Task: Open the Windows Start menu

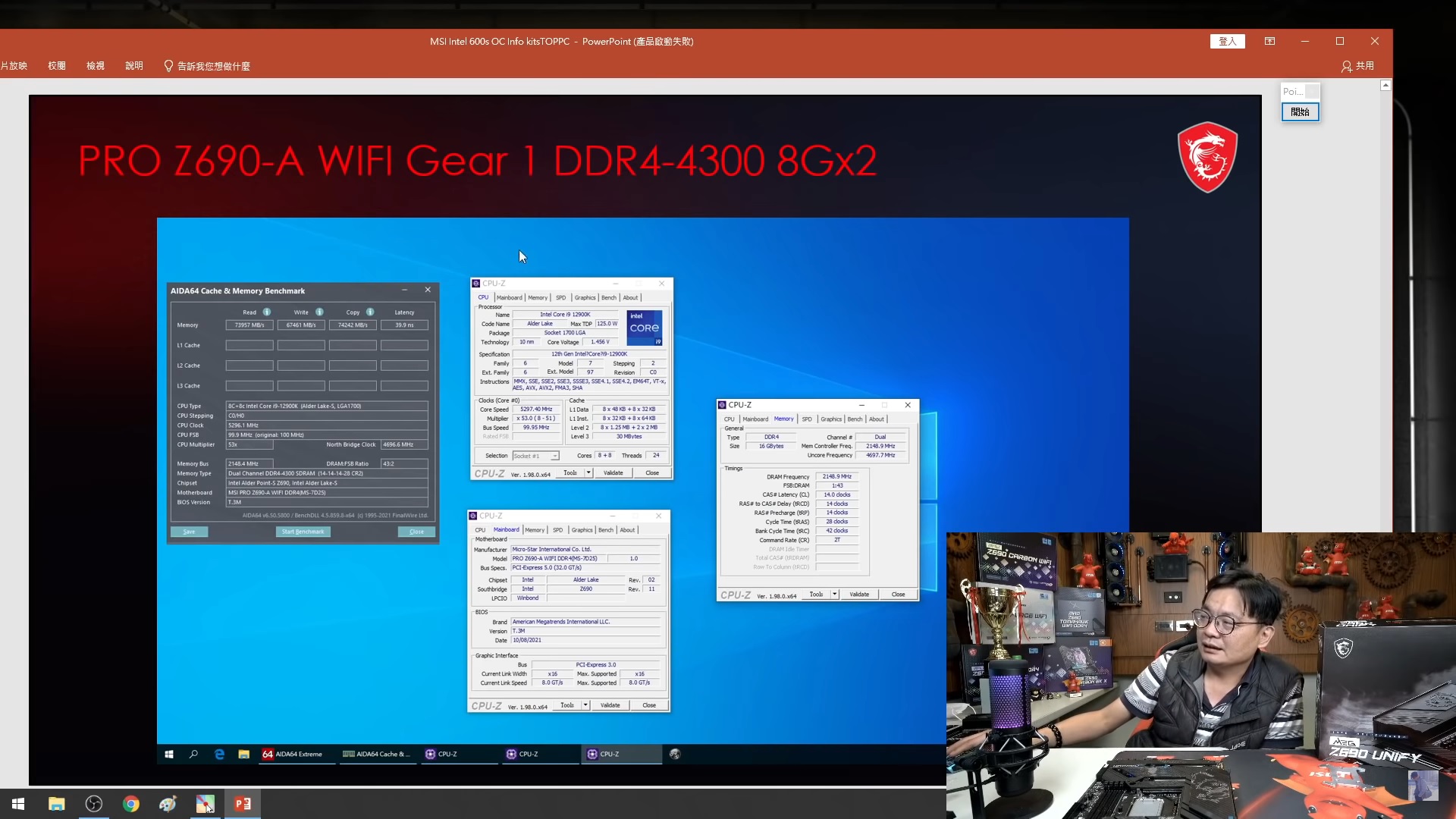Action: click(18, 804)
